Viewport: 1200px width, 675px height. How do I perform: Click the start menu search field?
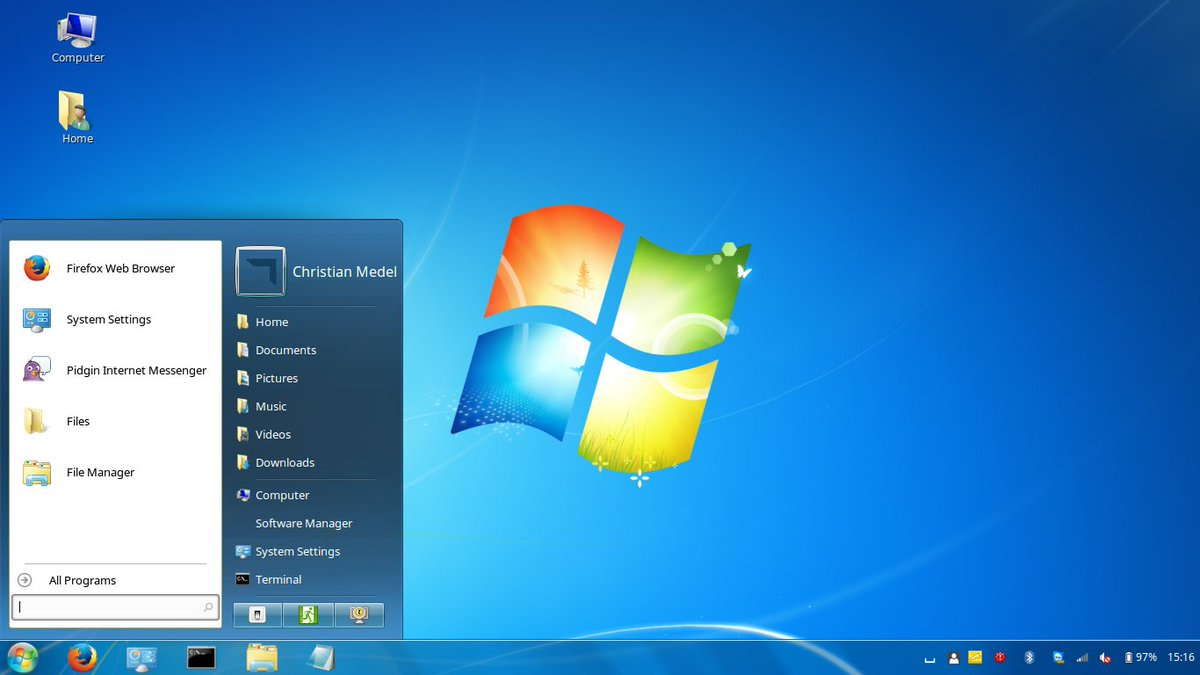pyautogui.click(x=115, y=607)
